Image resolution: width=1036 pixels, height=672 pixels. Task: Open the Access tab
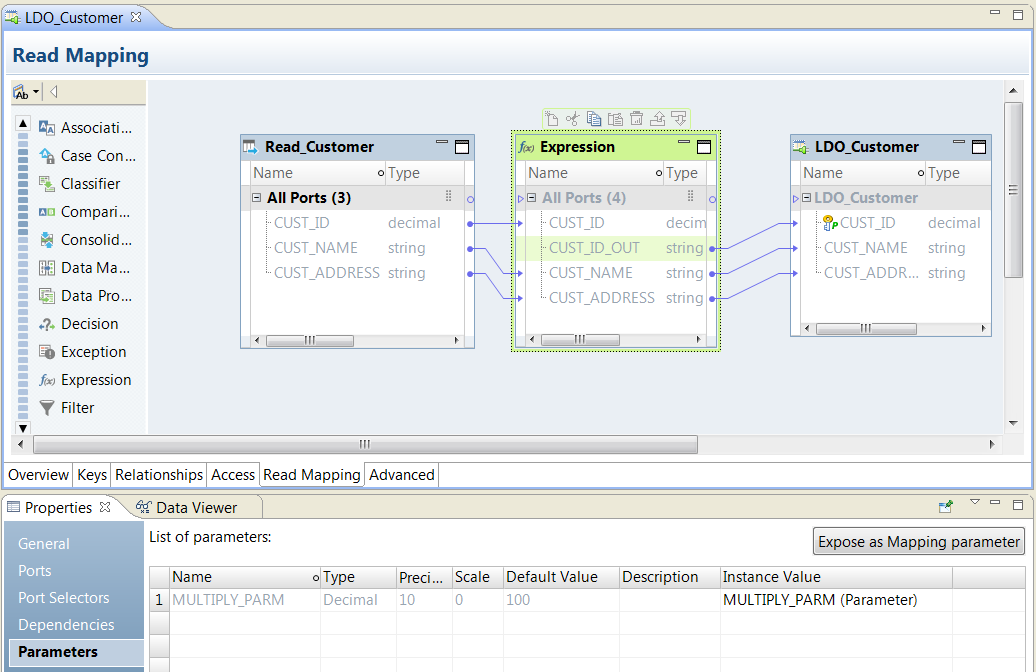(x=233, y=475)
